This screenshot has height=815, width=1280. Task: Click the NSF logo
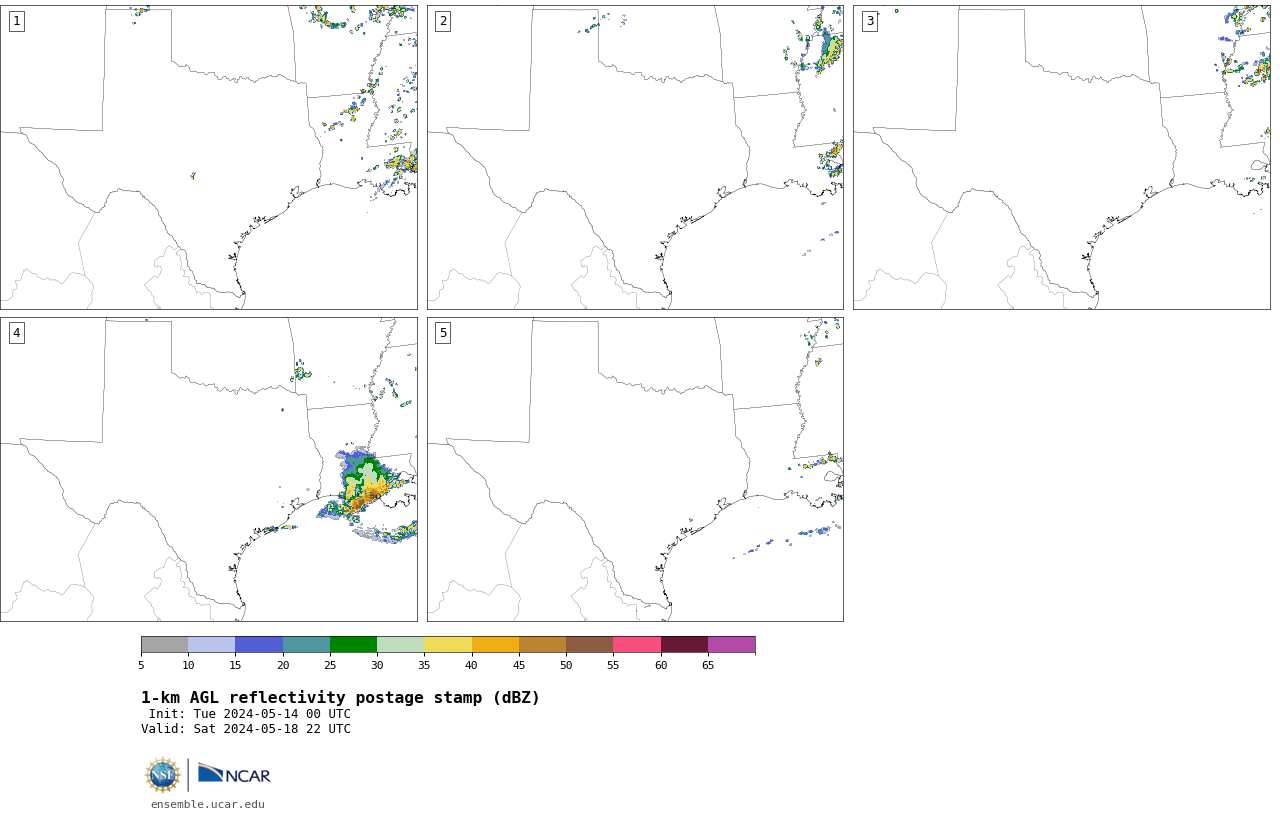pos(163,775)
